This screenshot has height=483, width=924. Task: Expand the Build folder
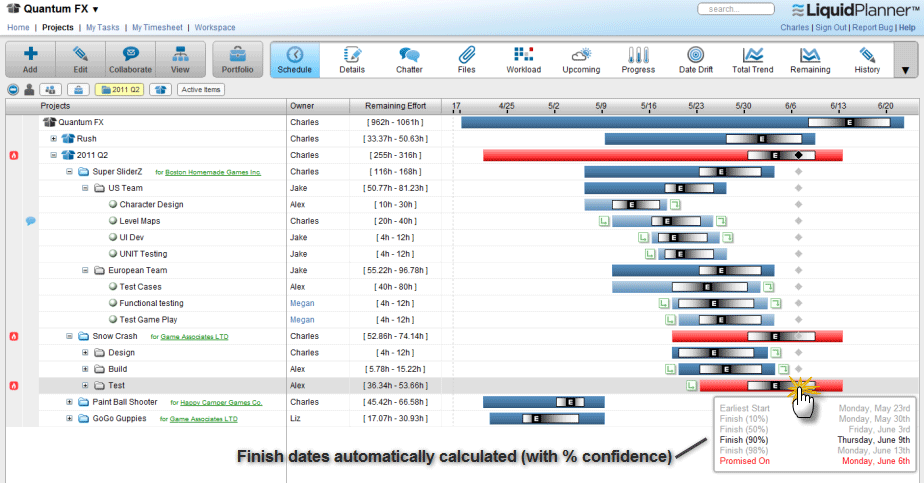(x=85, y=369)
